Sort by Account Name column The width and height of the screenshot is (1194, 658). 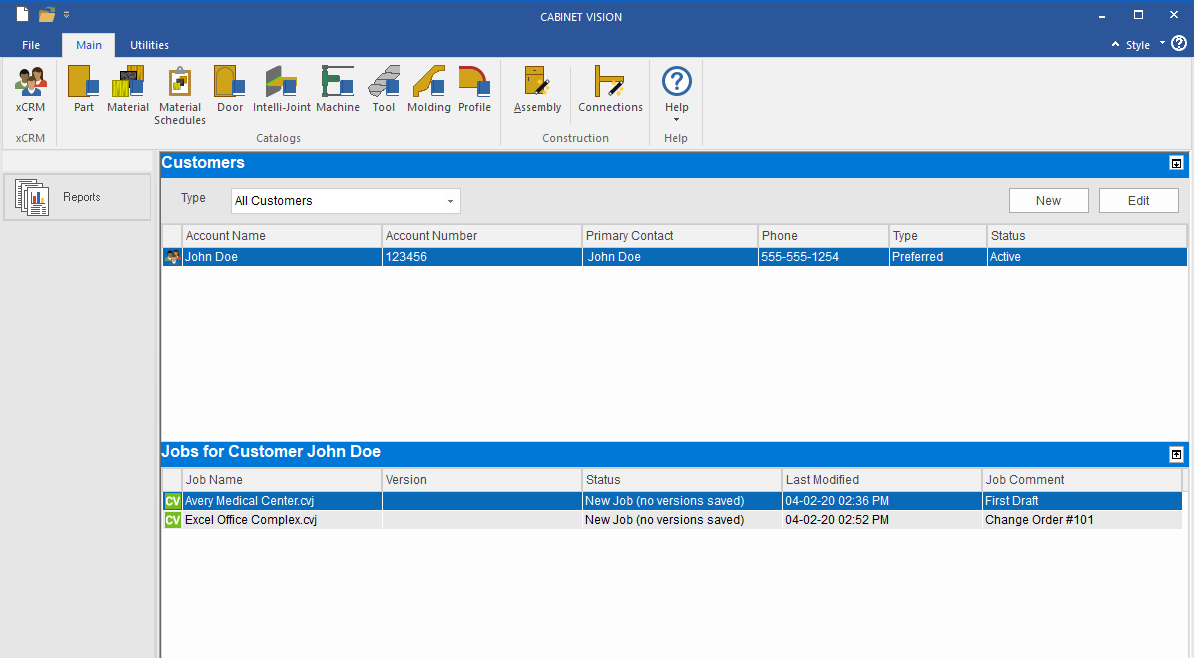pyautogui.click(x=282, y=236)
